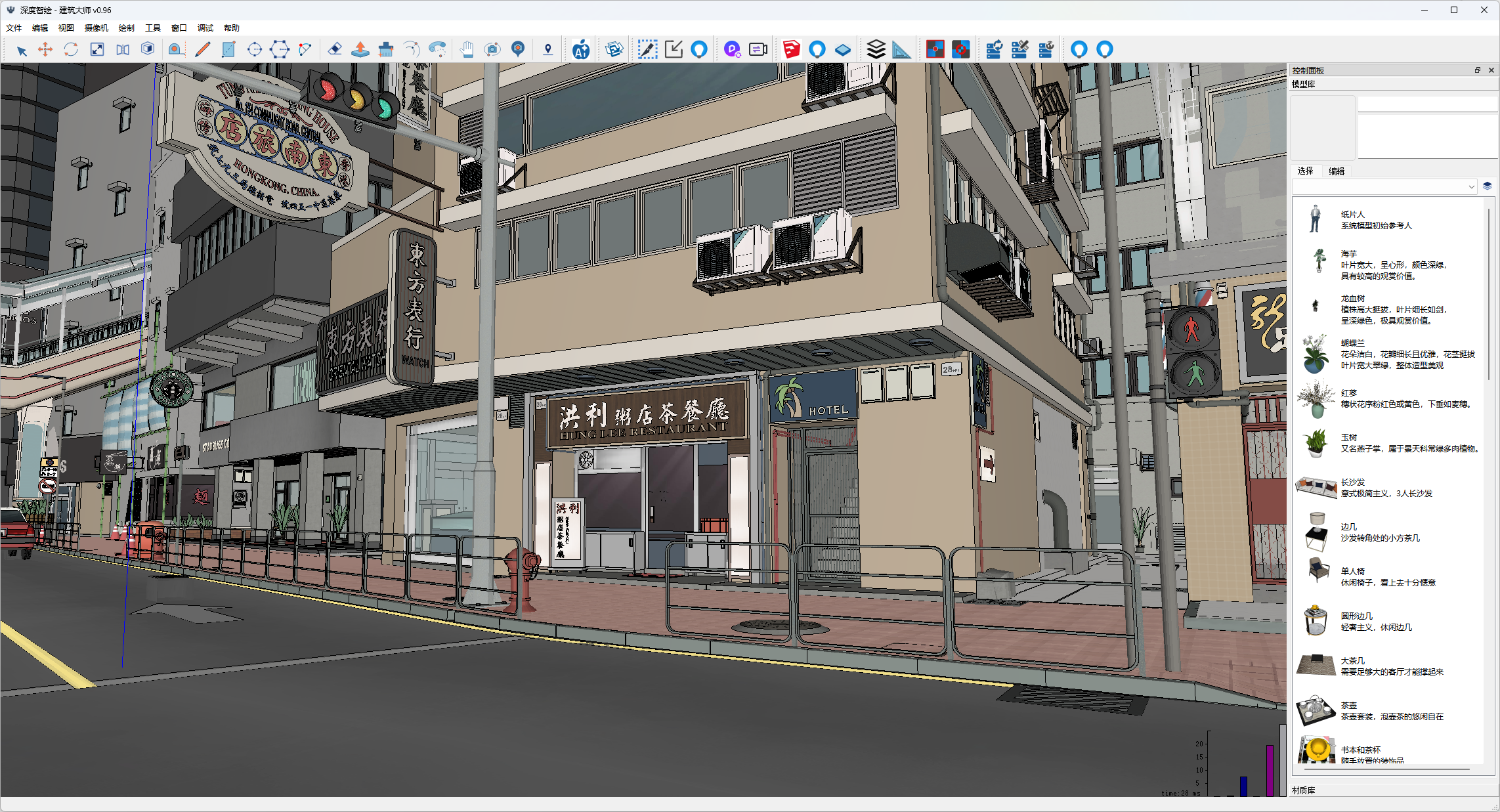Activate the Offset curve tool
The image size is (1500, 812).
click(x=412, y=50)
